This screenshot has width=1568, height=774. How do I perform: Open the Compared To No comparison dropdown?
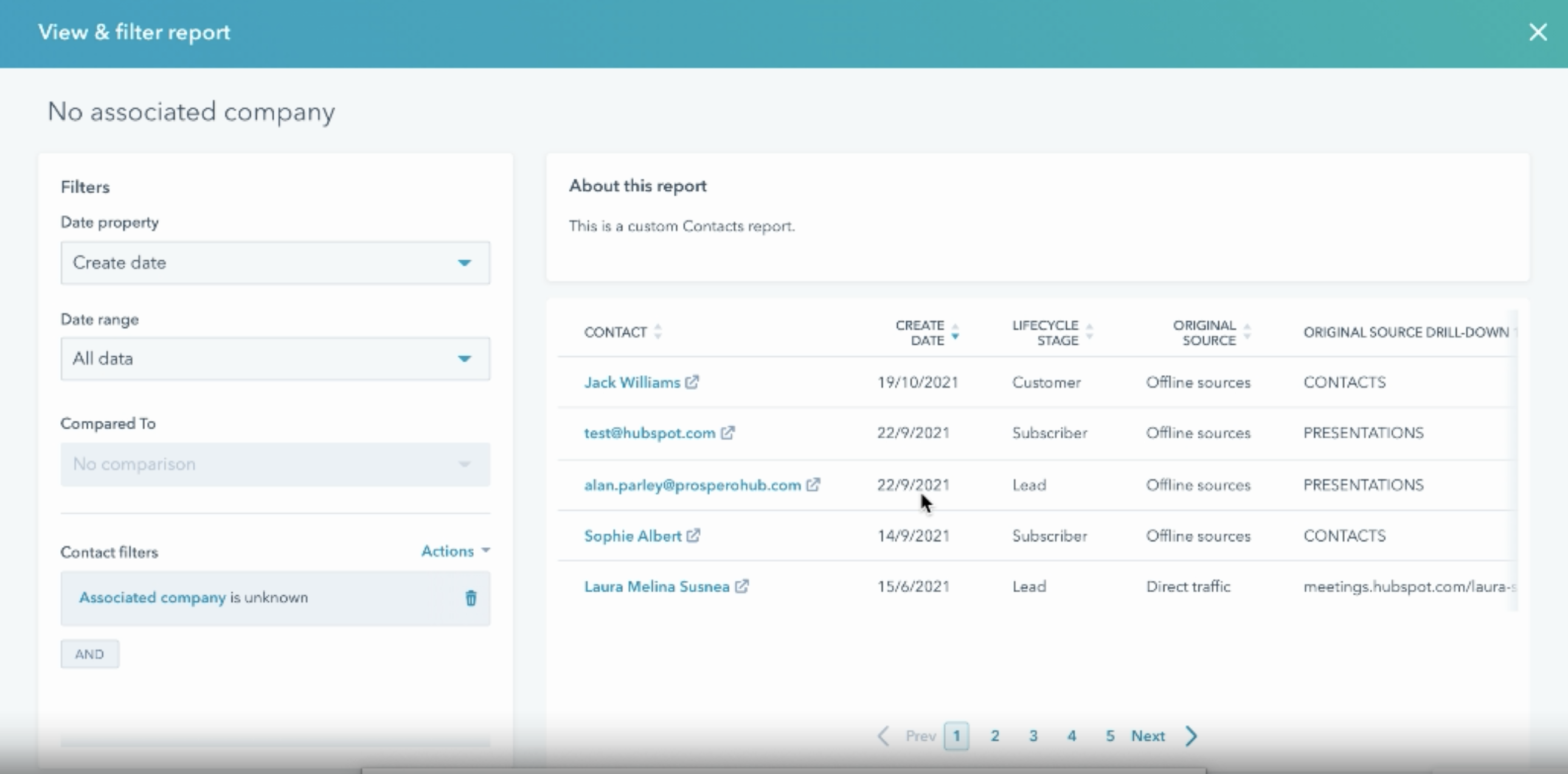click(x=275, y=465)
